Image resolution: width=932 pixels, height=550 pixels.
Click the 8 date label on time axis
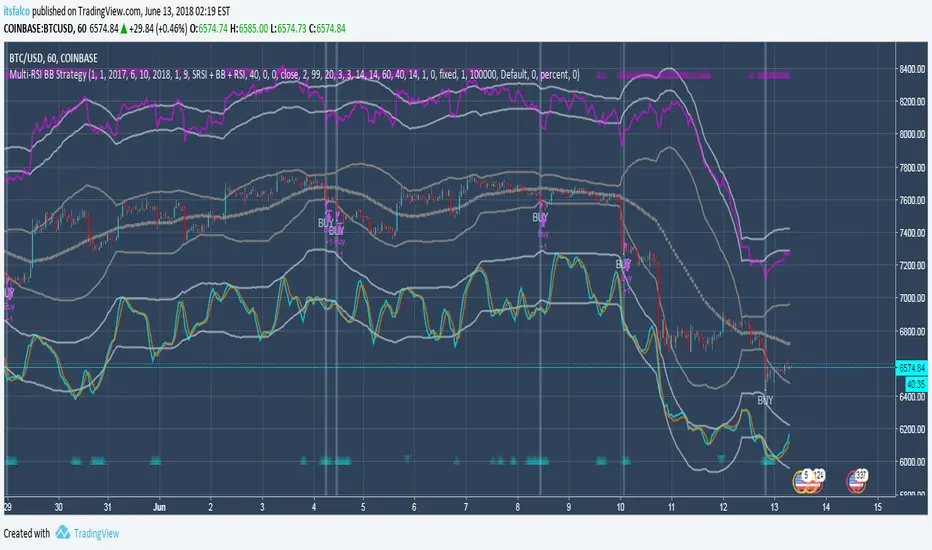(518, 507)
